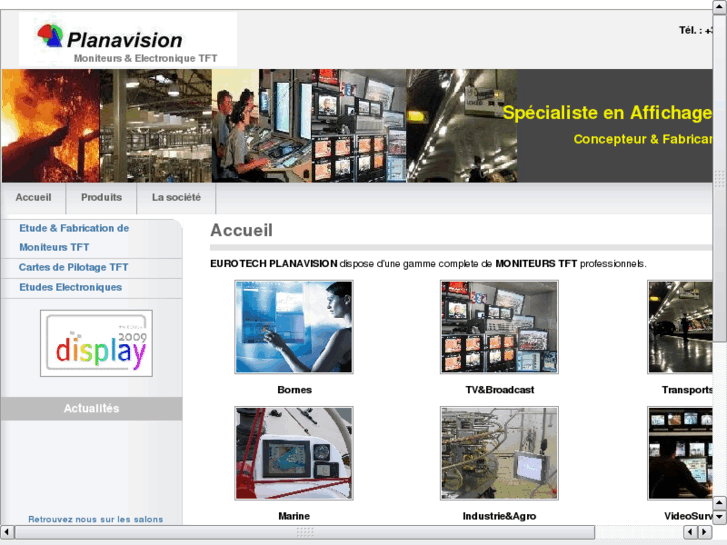Open the Transports category thumbnail
This screenshot has height=545, width=727.
coord(680,327)
